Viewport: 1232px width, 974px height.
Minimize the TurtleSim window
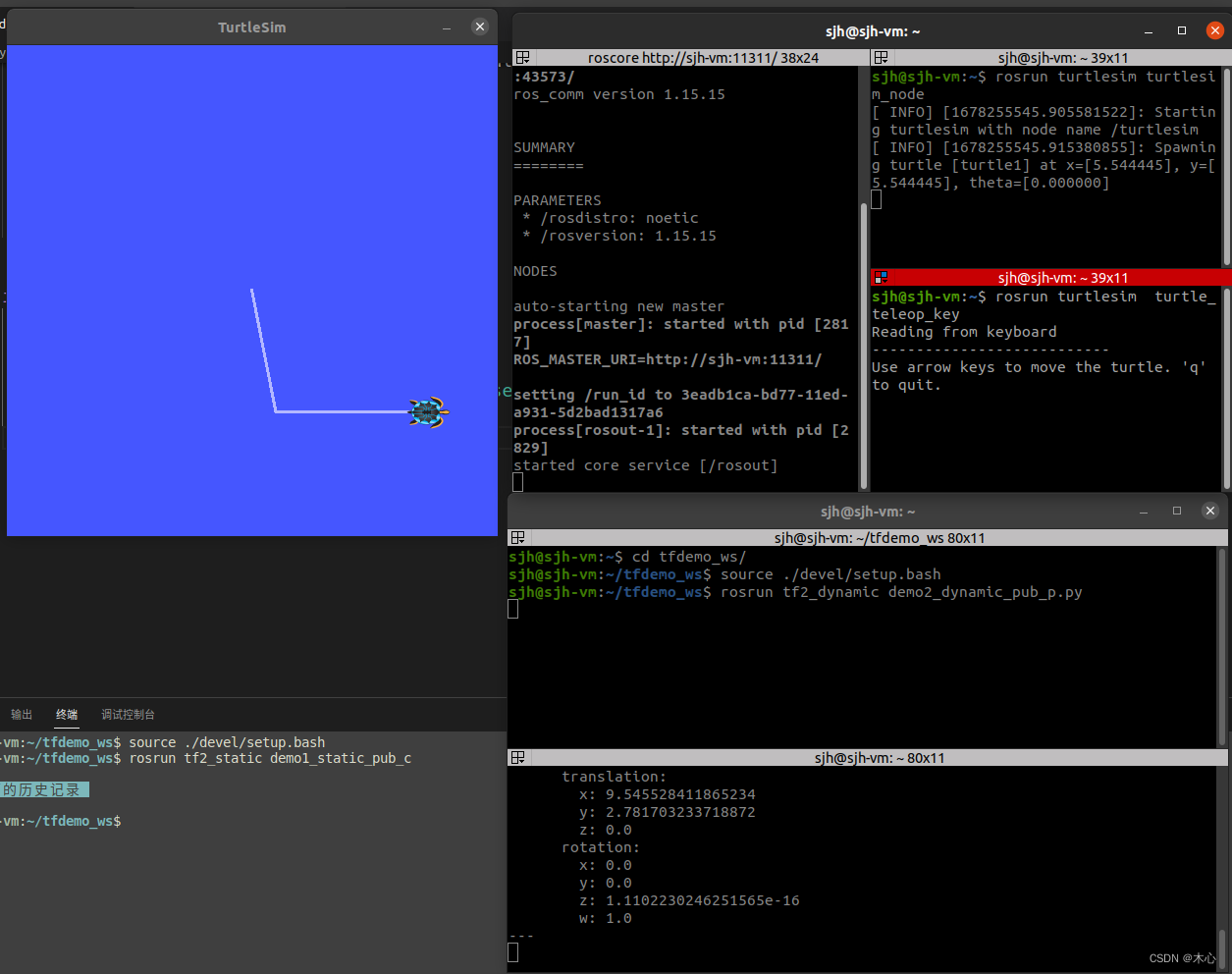[447, 27]
